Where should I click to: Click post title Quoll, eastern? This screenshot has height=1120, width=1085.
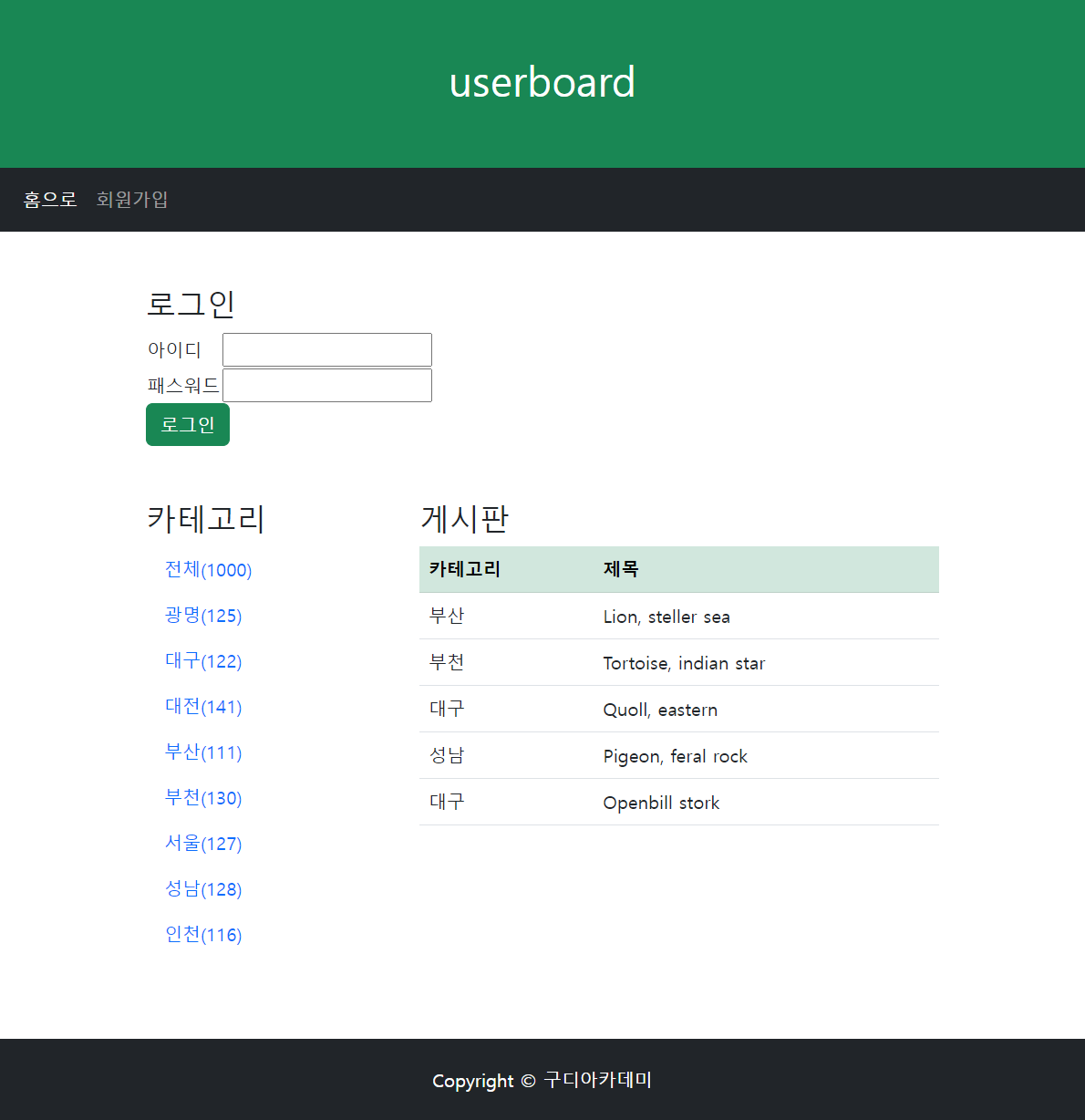tap(660, 710)
